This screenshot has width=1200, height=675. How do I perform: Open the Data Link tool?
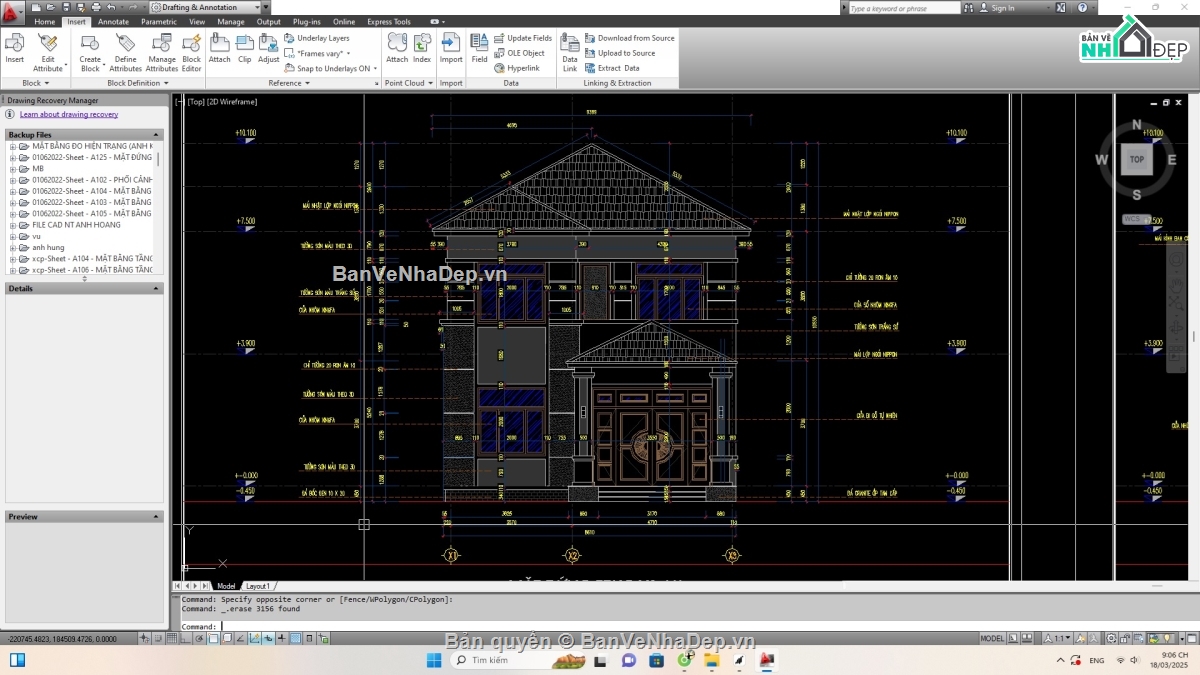tap(569, 50)
